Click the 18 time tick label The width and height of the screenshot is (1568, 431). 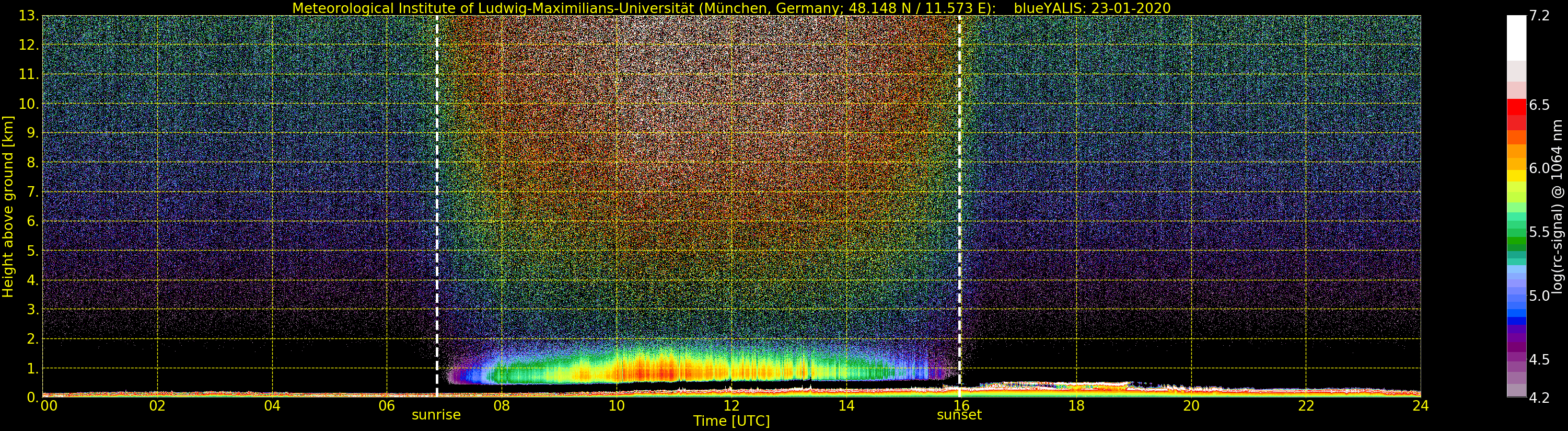pyautogui.click(x=1076, y=405)
